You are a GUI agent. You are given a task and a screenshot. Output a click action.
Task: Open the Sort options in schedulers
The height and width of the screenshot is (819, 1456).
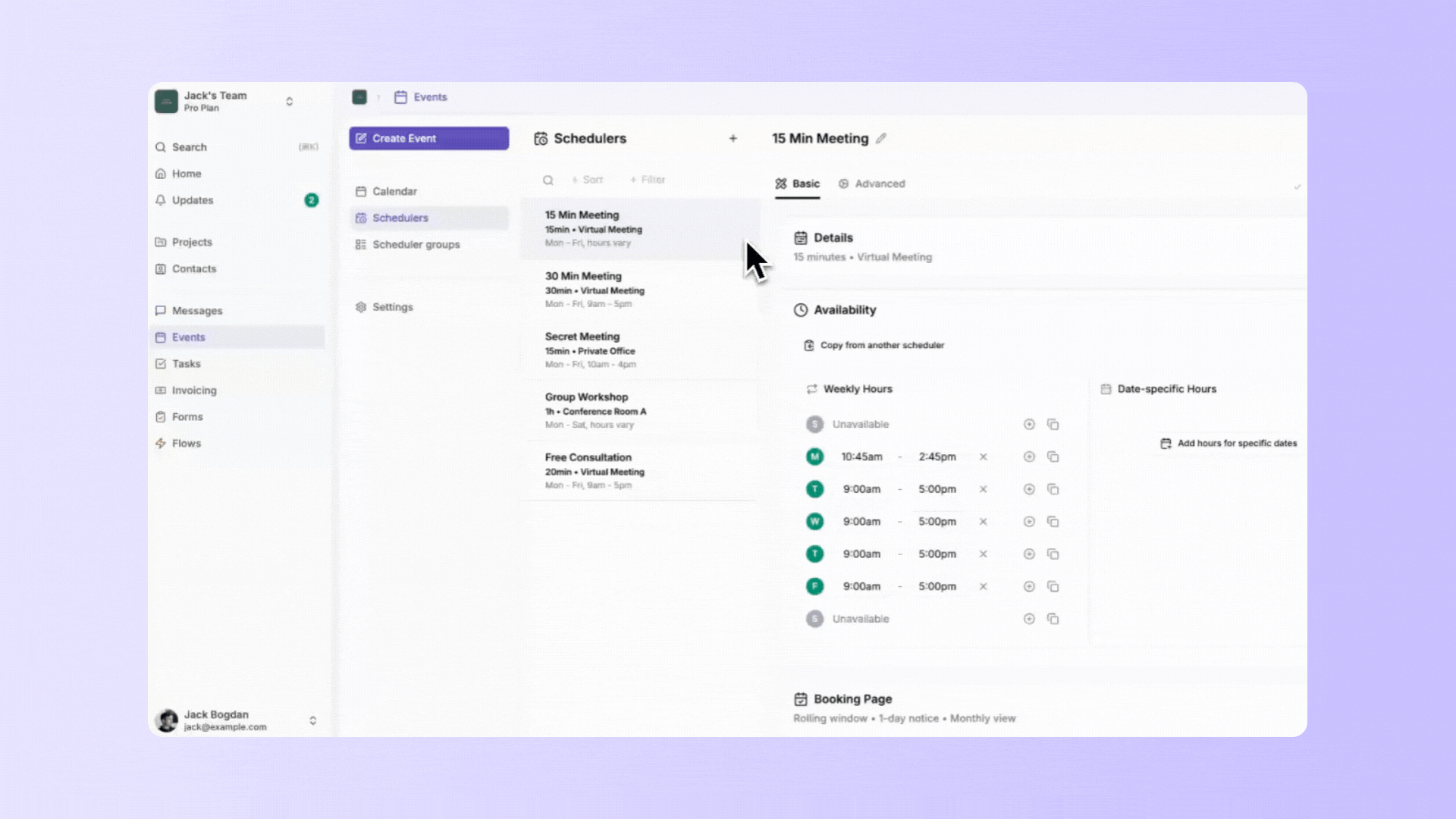(588, 180)
